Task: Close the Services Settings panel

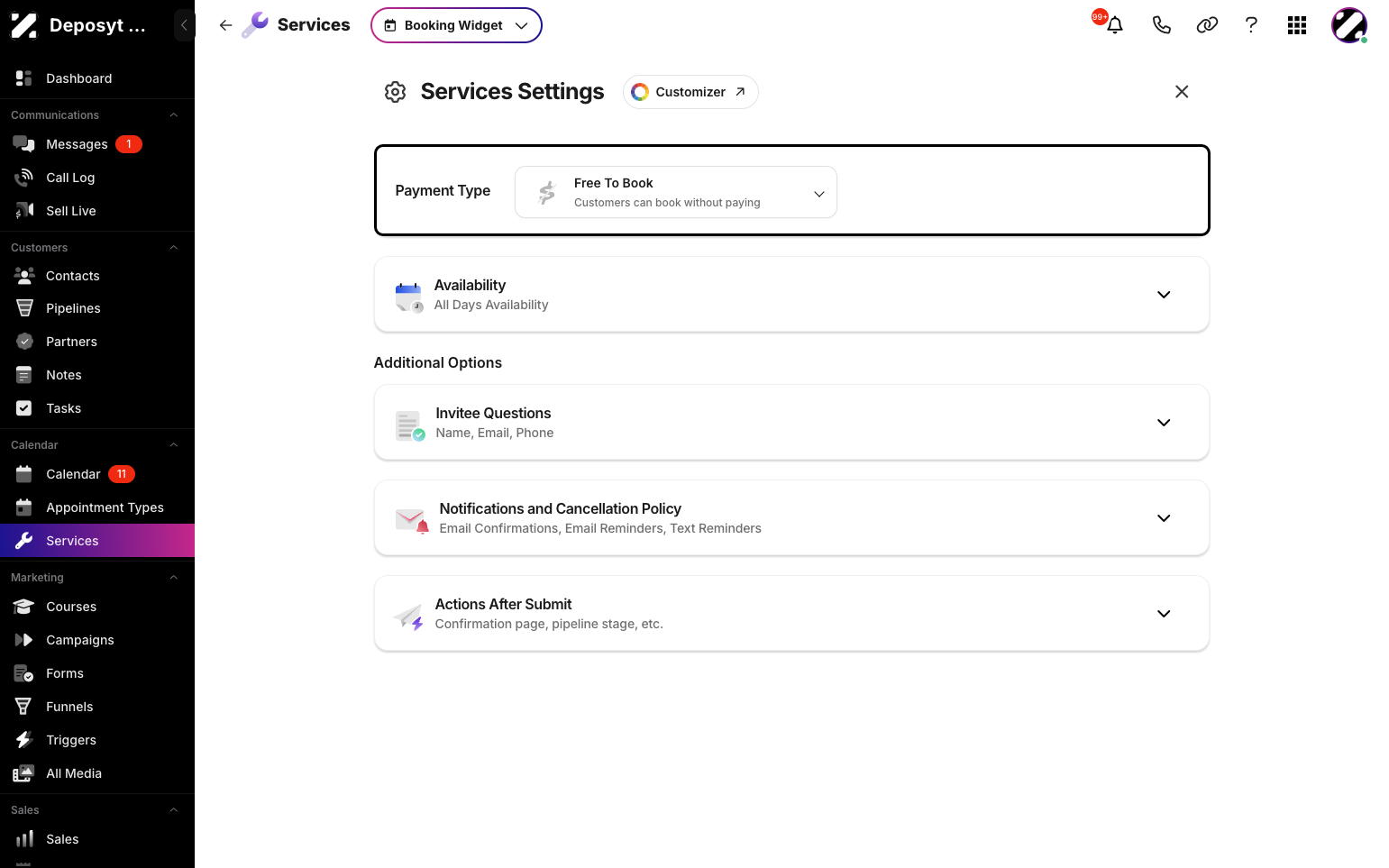Action: click(1182, 92)
